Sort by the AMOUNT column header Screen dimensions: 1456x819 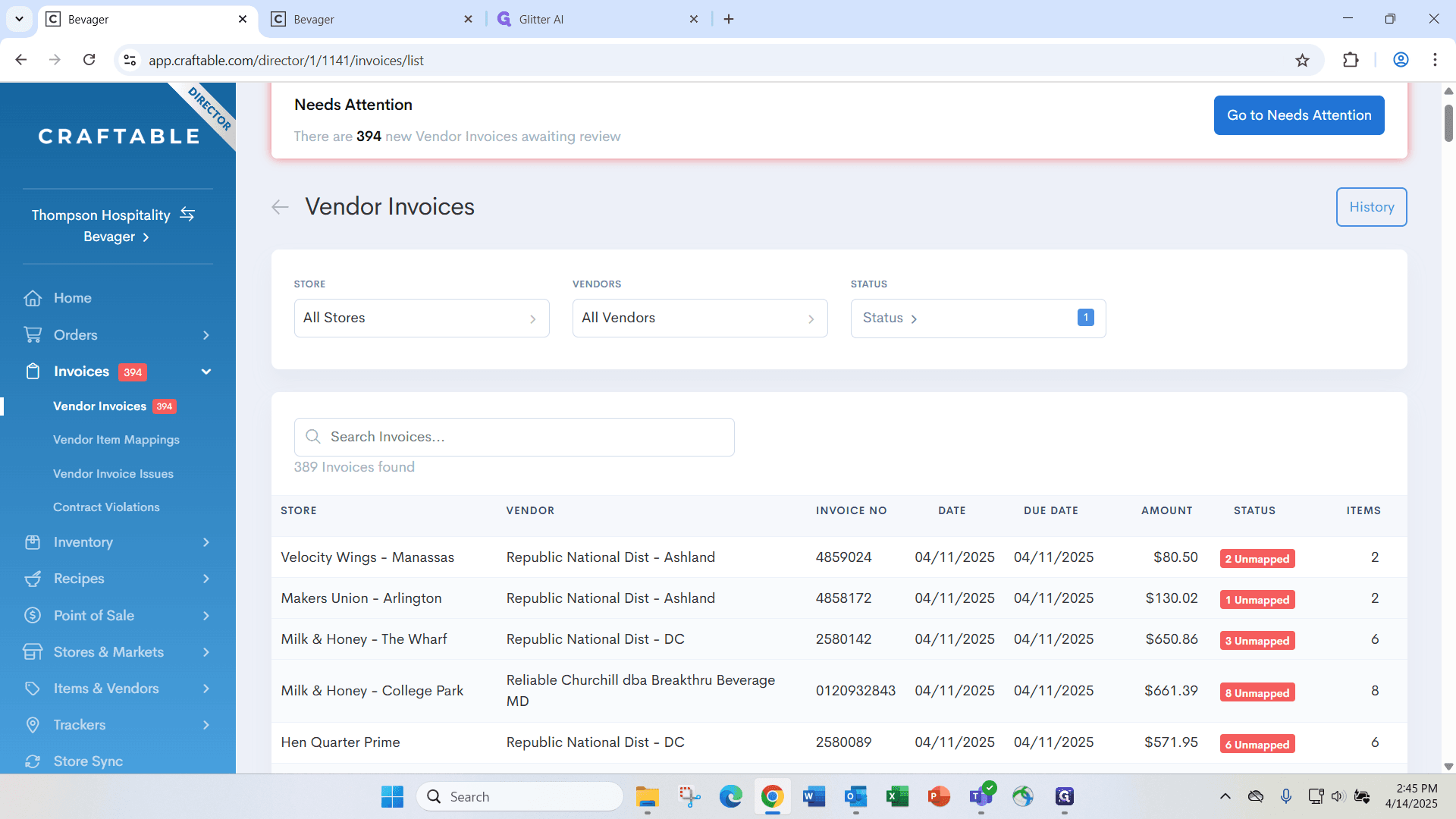click(1166, 510)
